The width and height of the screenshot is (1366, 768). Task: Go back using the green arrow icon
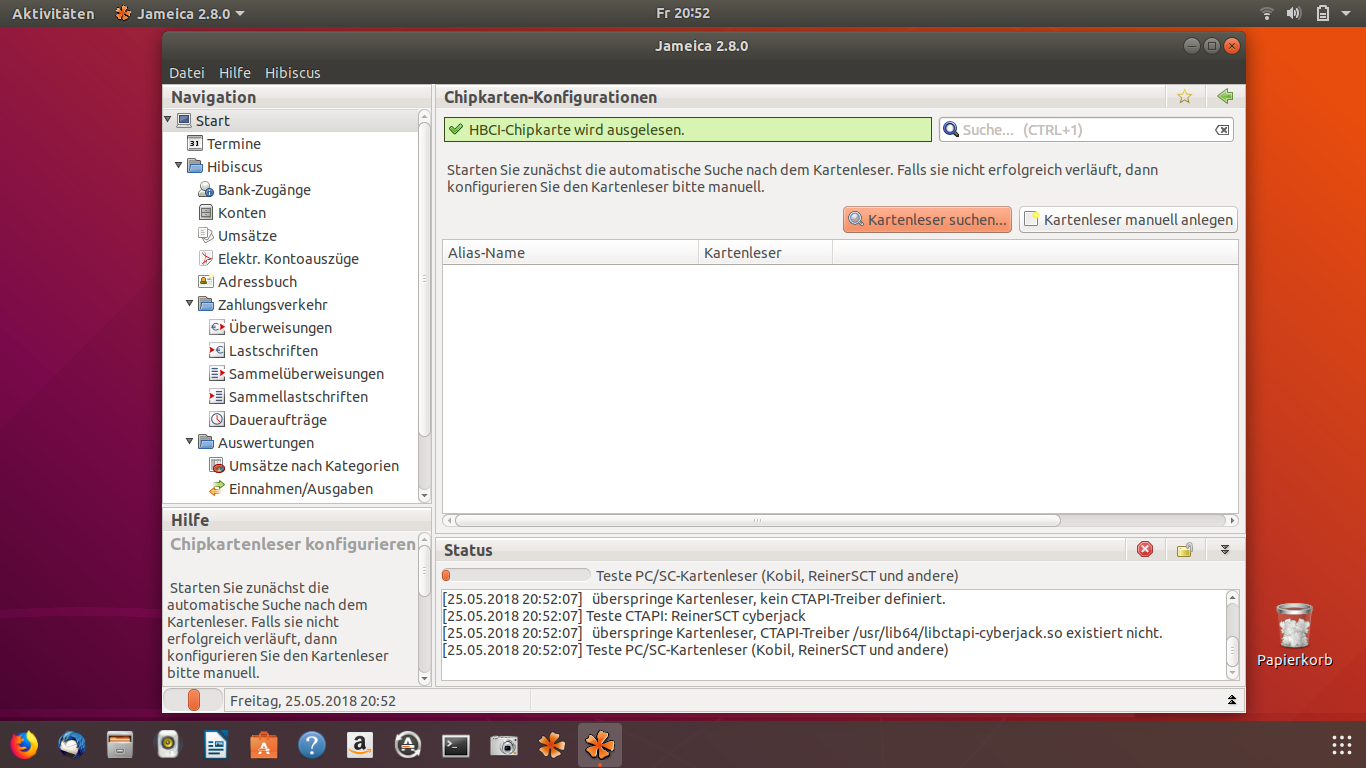tap(1225, 97)
